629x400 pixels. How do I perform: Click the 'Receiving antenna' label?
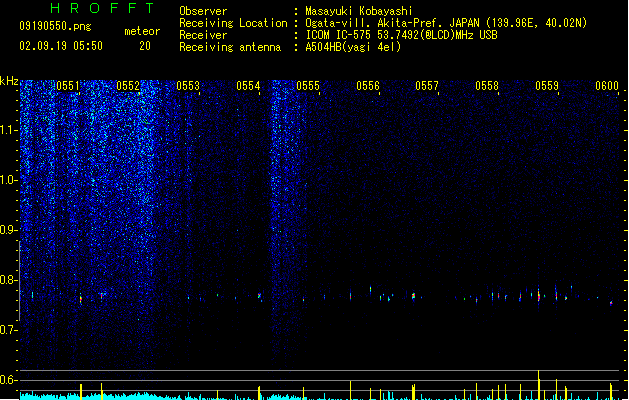[x=230, y=47]
